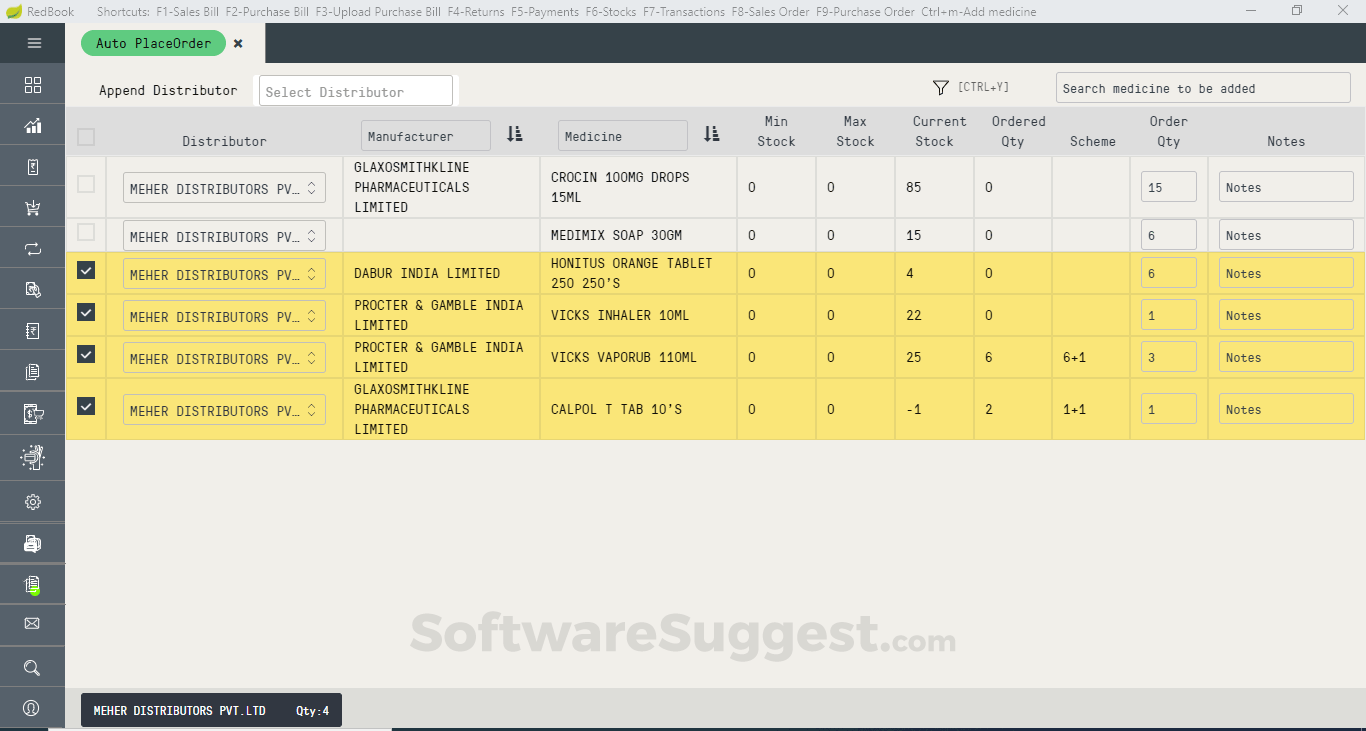The image size is (1366, 731).
Task: Click the shopping cart purchase icon
Action: pos(33,209)
